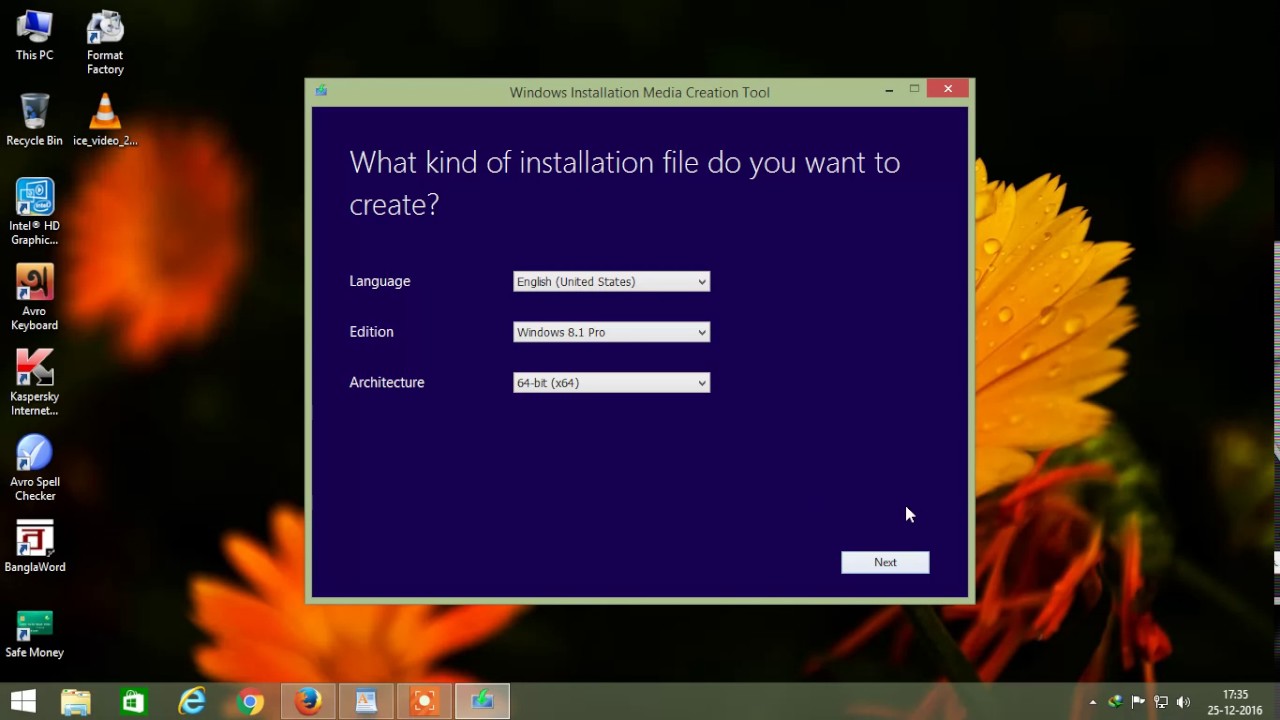
Task: Switch to the orange screen recorder taskbar app
Action: 424,702
